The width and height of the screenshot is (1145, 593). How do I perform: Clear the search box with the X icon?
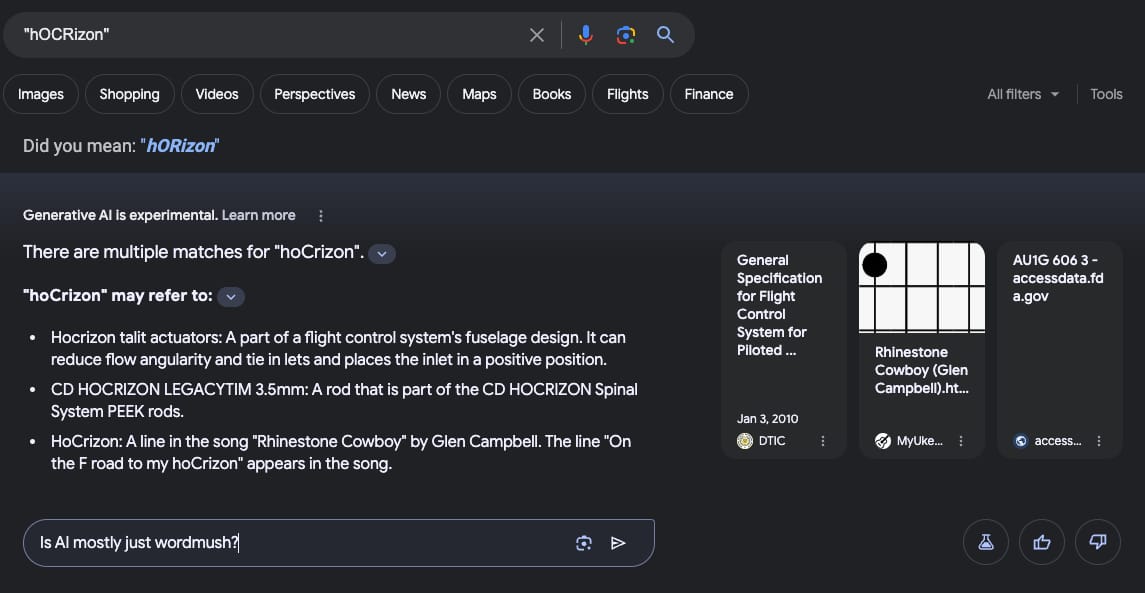tap(537, 35)
